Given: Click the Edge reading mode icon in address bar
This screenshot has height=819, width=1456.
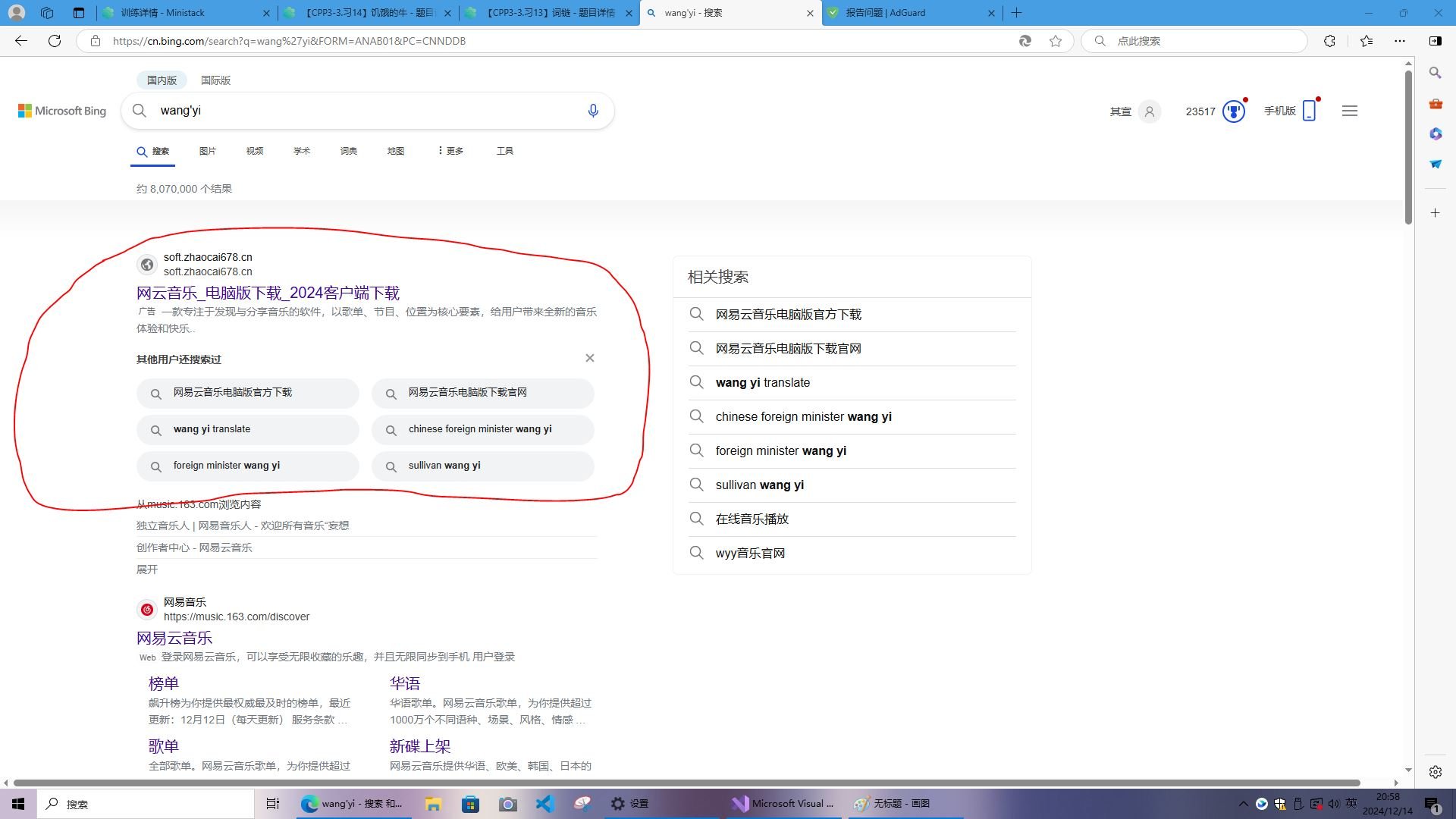Looking at the screenshot, I should [1025, 41].
